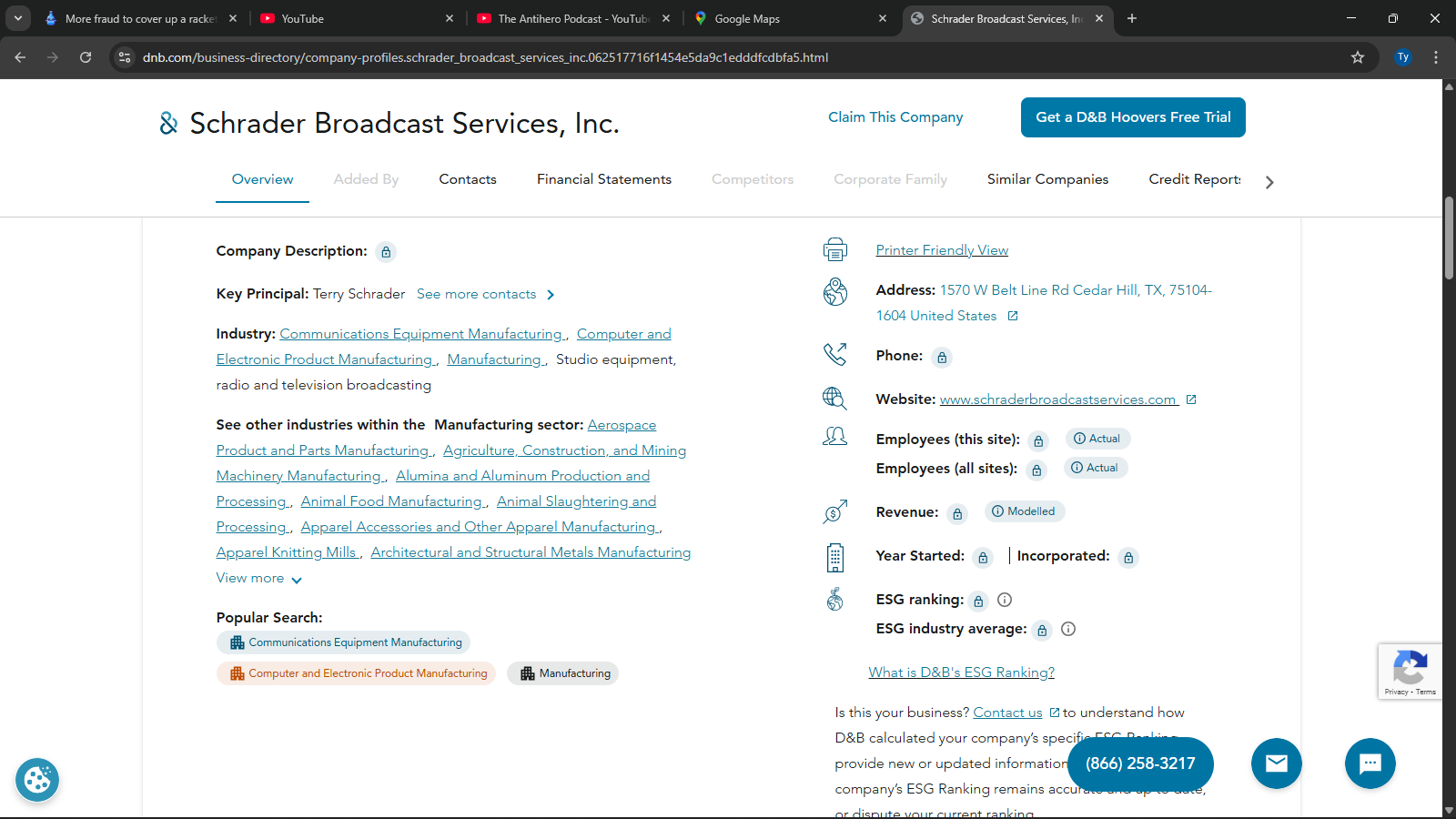Open the external link icon after the address
This screenshot has width=1456, height=819.
(1013, 316)
